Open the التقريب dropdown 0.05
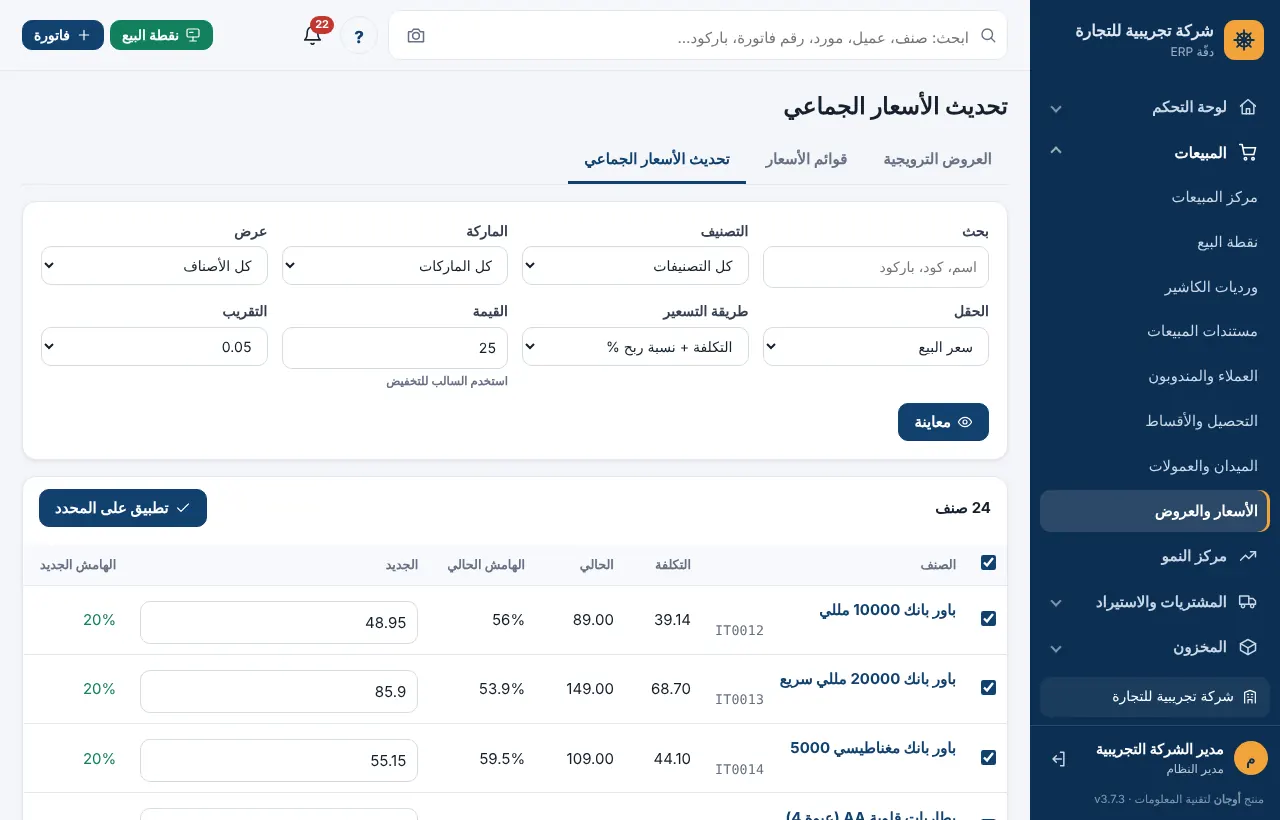 click(154, 347)
